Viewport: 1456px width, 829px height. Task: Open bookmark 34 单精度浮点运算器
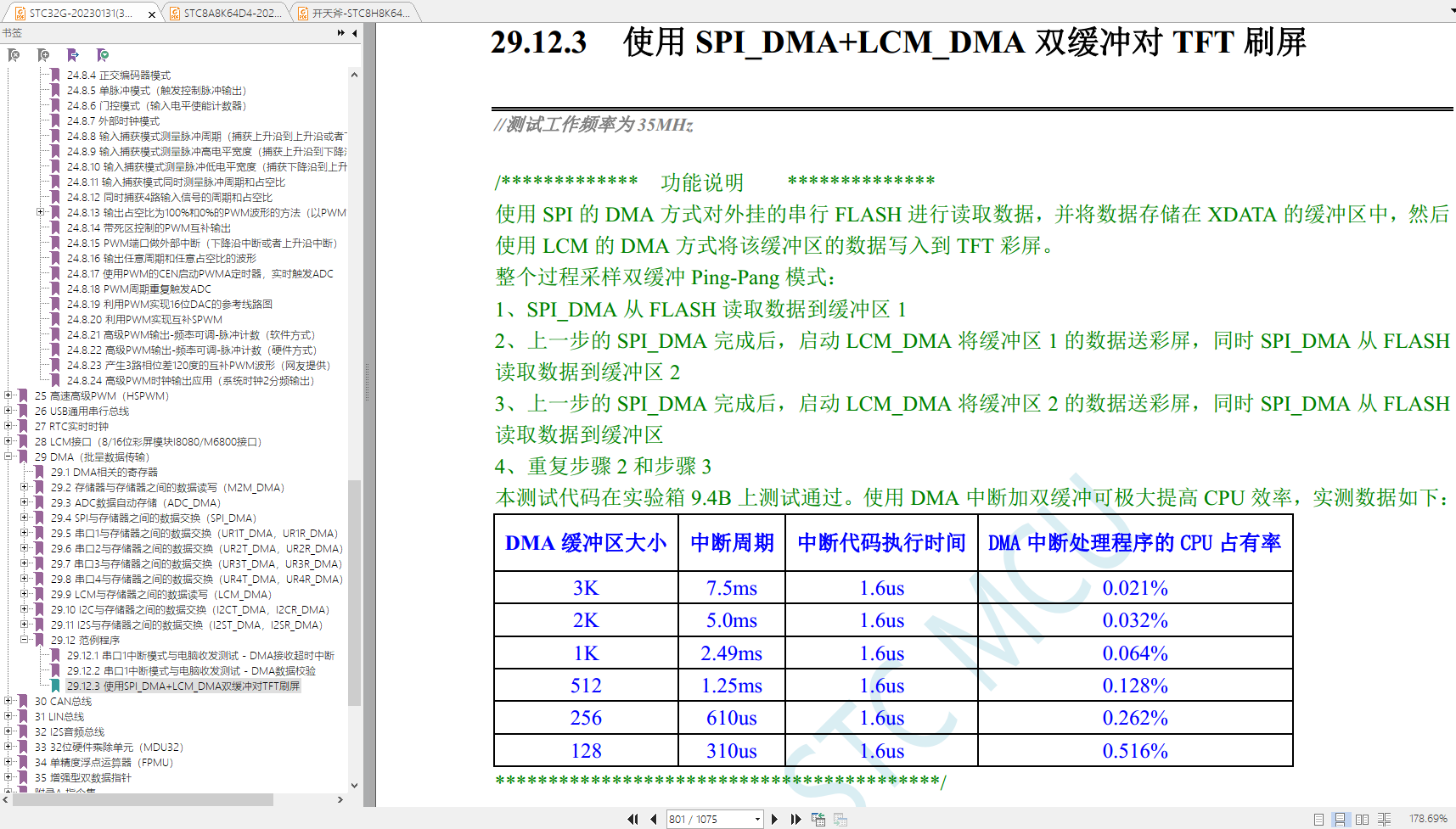(104, 763)
